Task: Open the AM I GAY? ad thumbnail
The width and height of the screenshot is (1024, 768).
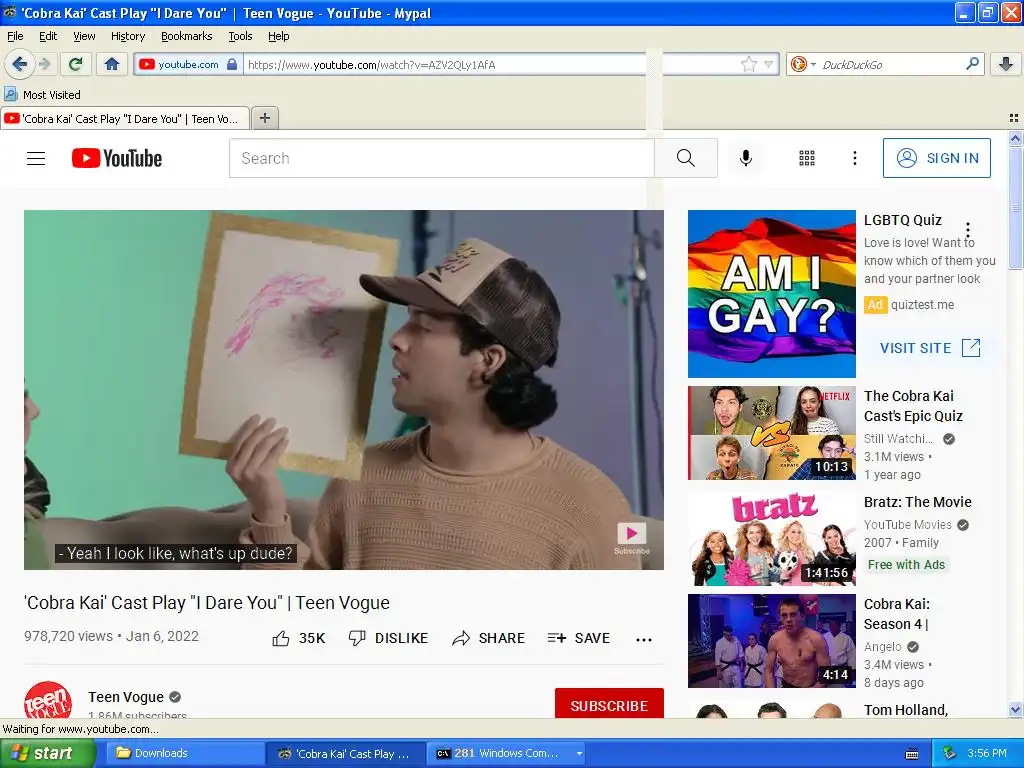Action: [771, 294]
